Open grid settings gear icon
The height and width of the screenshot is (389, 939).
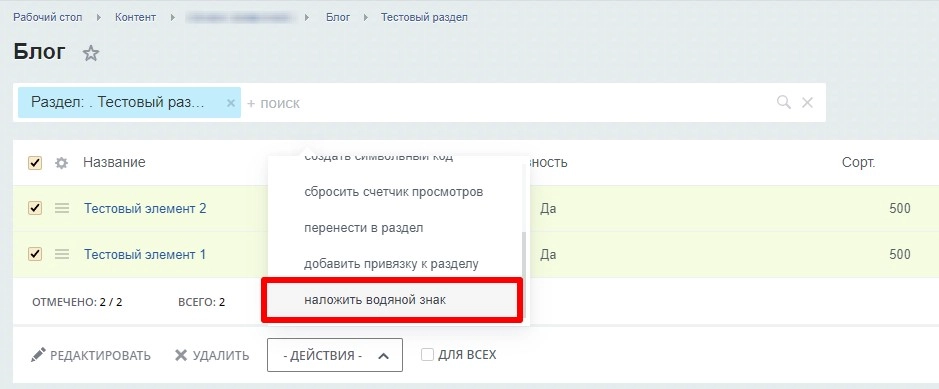point(61,163)
